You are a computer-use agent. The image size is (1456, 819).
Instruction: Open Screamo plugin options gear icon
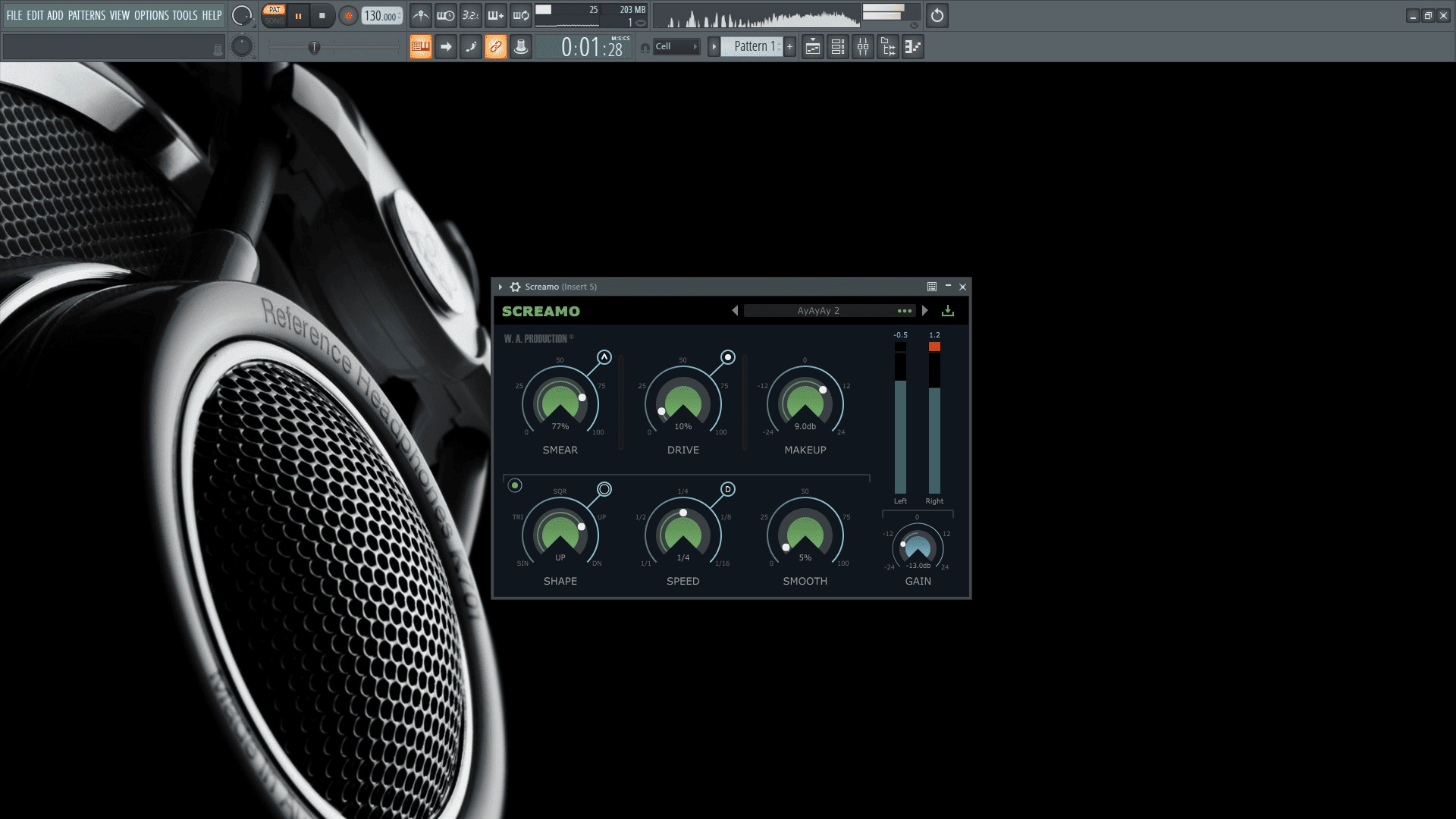516,287
